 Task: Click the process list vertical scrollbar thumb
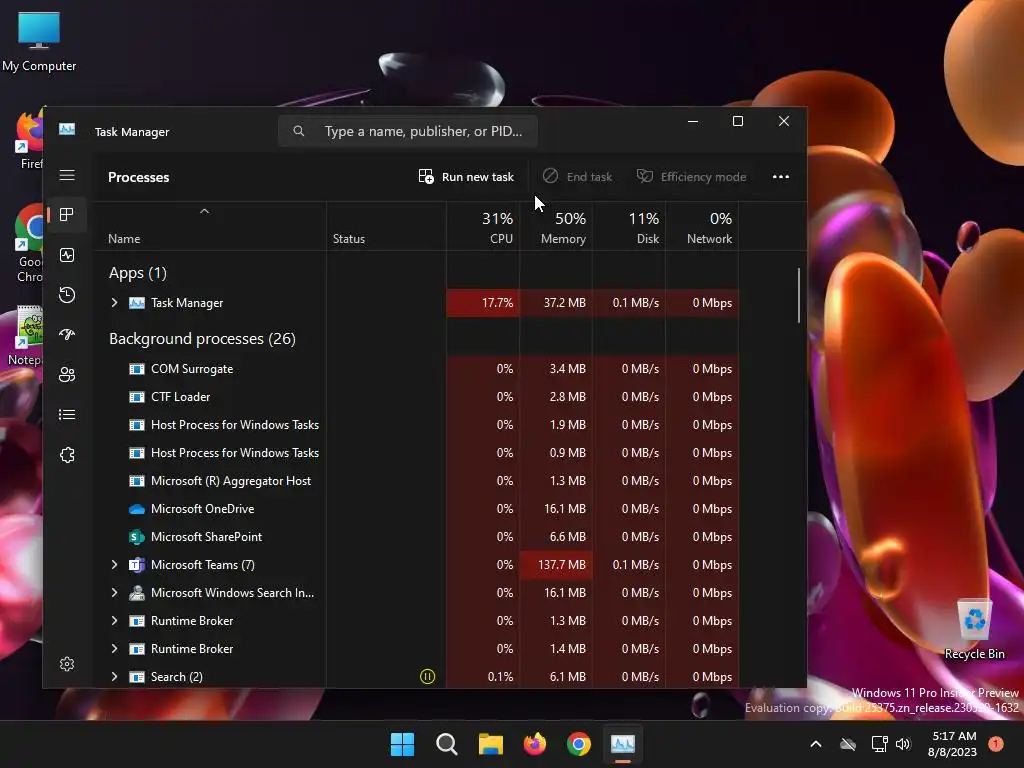tap(798, 295)
